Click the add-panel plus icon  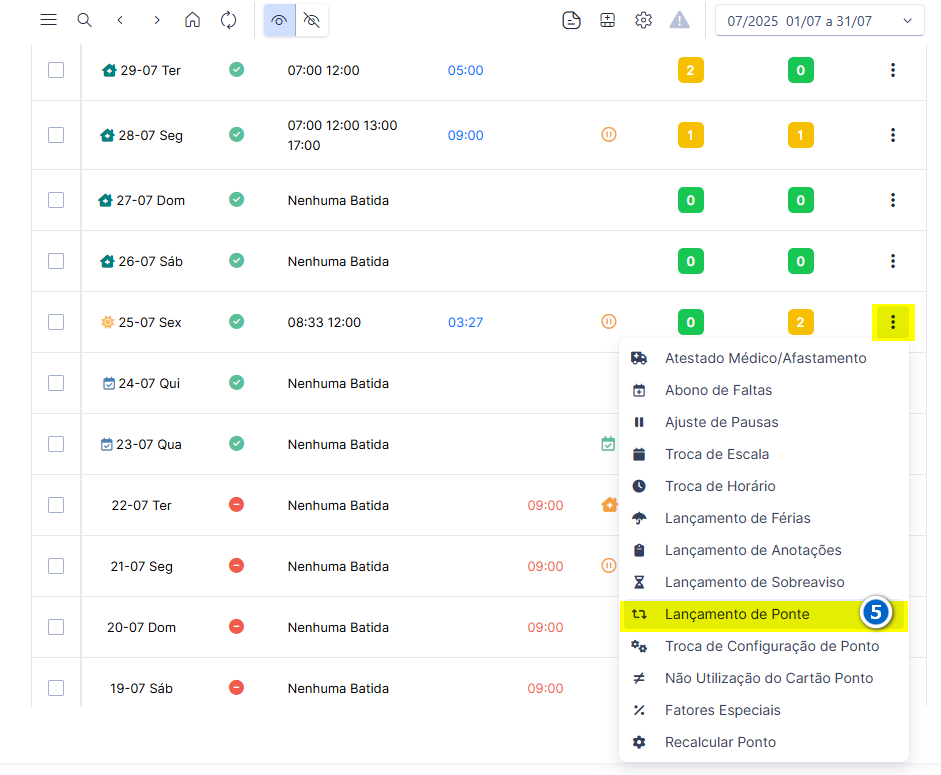[607, 20]
